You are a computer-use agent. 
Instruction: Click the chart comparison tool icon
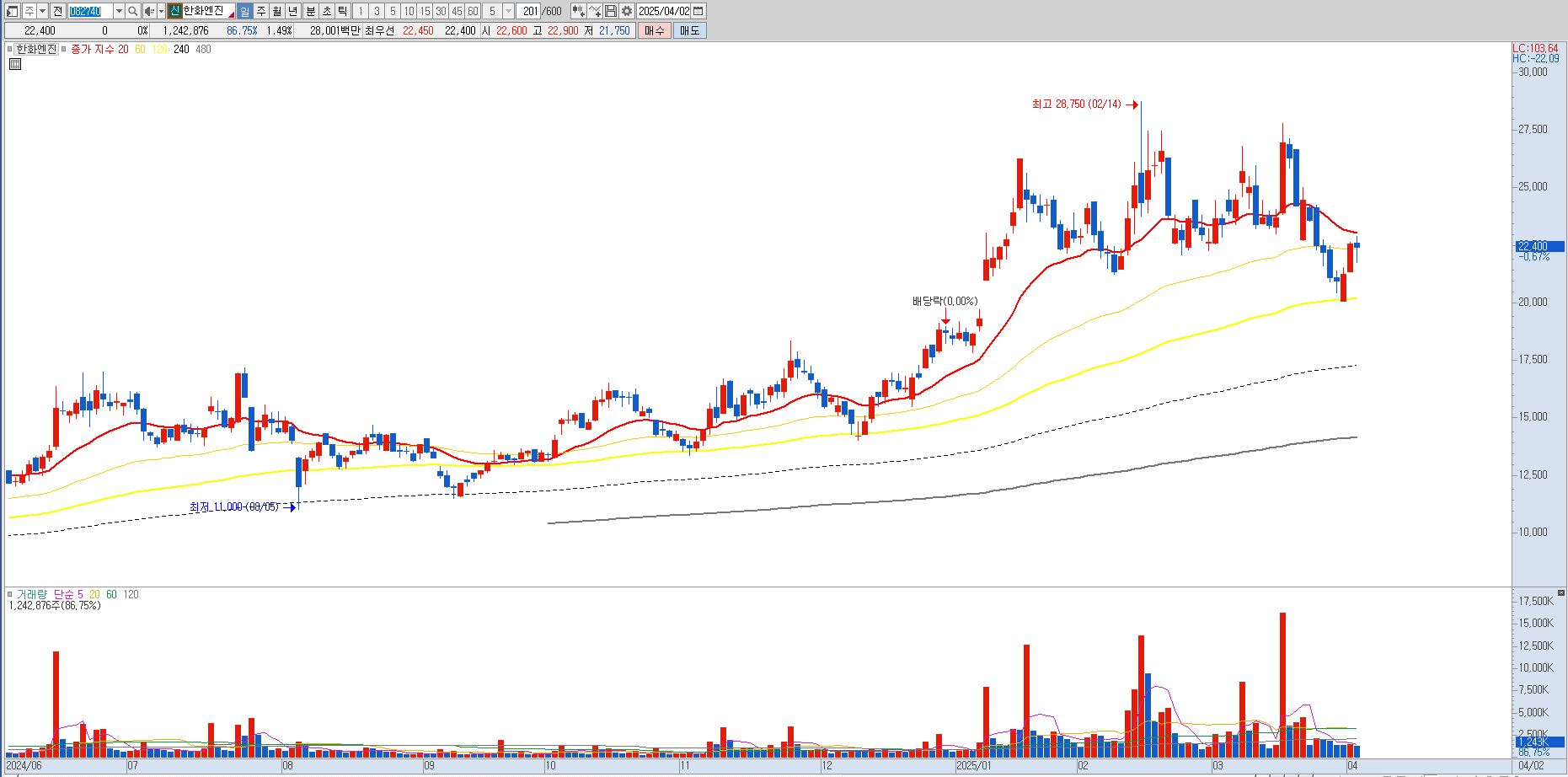point(579,11)
